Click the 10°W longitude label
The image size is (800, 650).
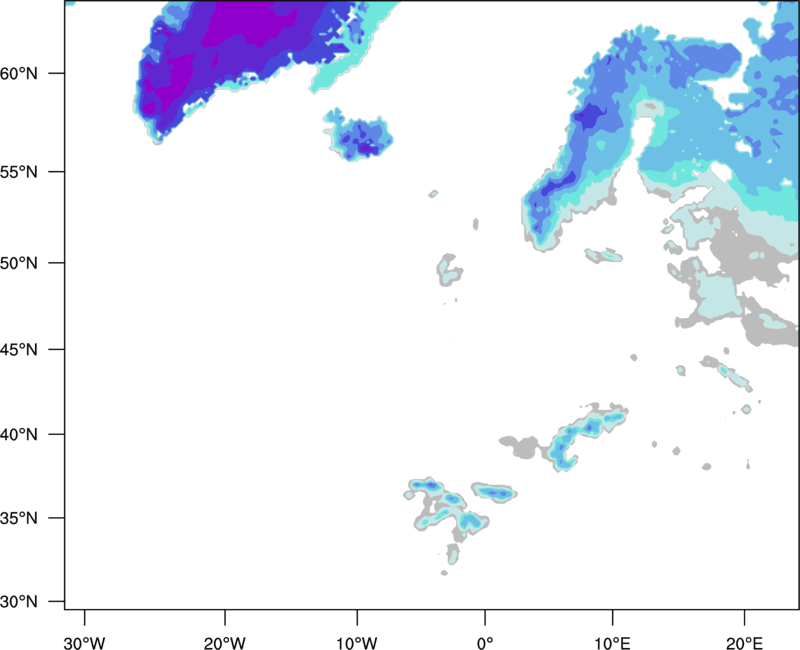click(x=356, y=643)
